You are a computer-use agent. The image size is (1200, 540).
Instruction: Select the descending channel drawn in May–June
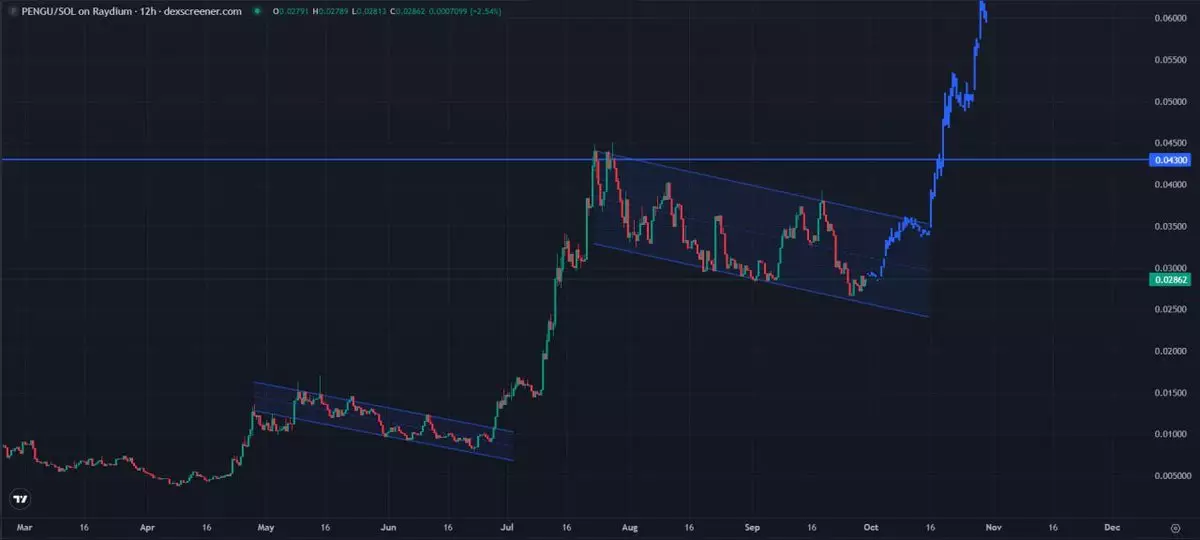point(385,420)
